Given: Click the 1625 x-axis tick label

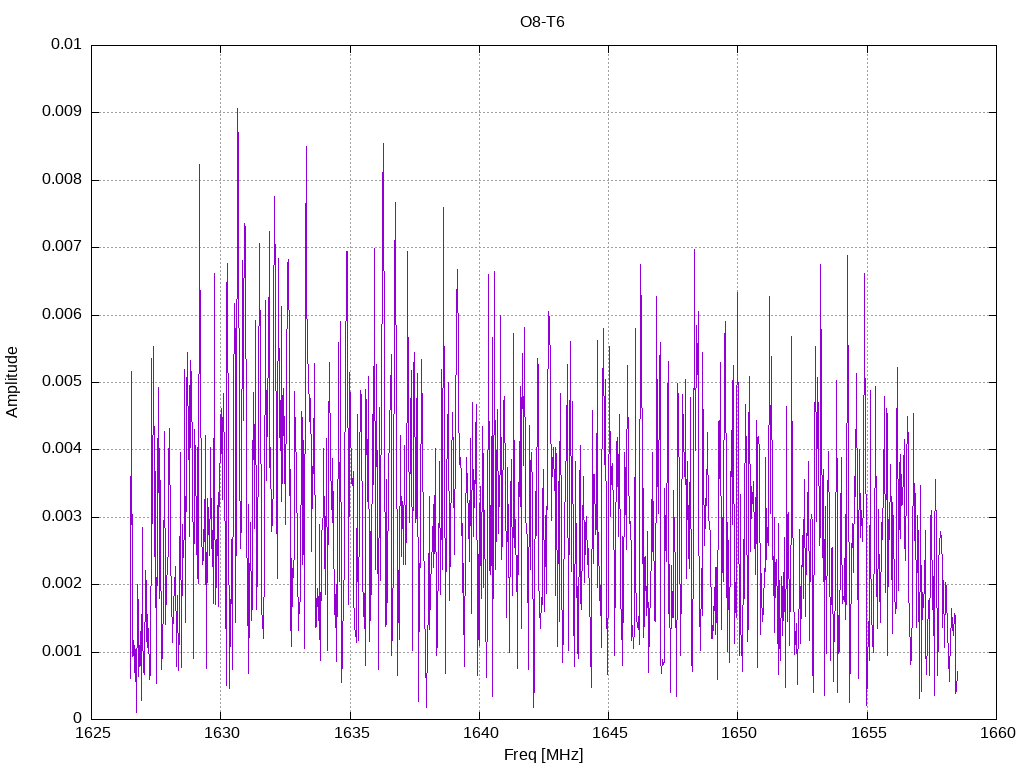Looking at the screenshot, I should point(92,733).
